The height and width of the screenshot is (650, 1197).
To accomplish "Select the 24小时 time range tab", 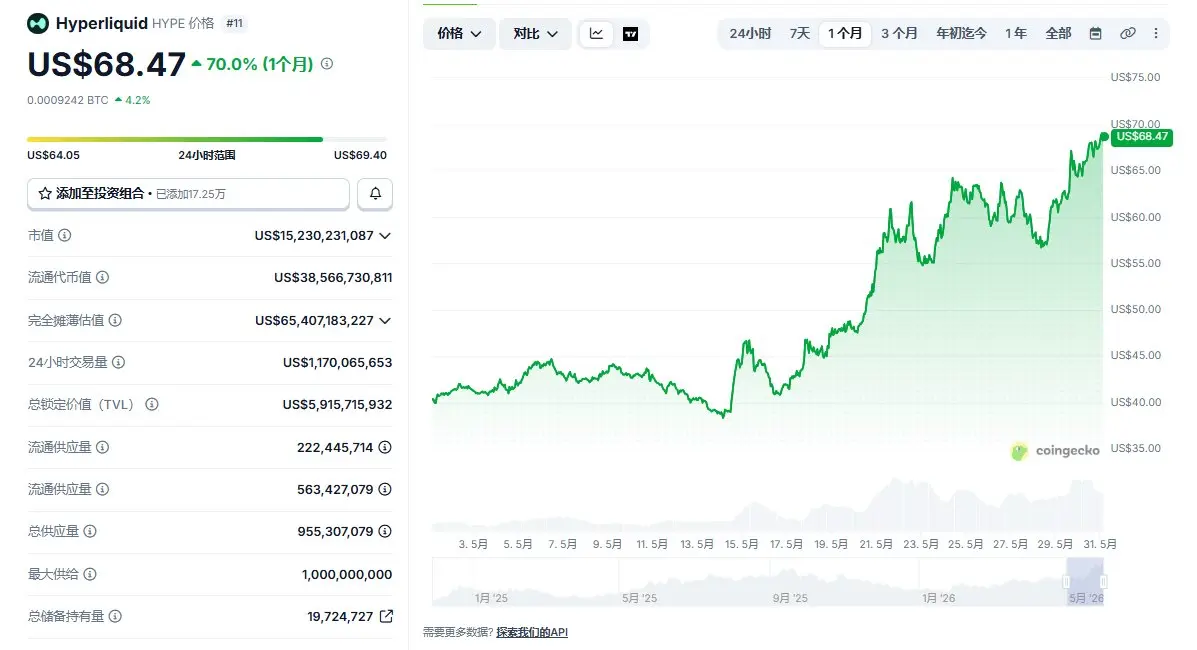I will click(x=750, y=34).
